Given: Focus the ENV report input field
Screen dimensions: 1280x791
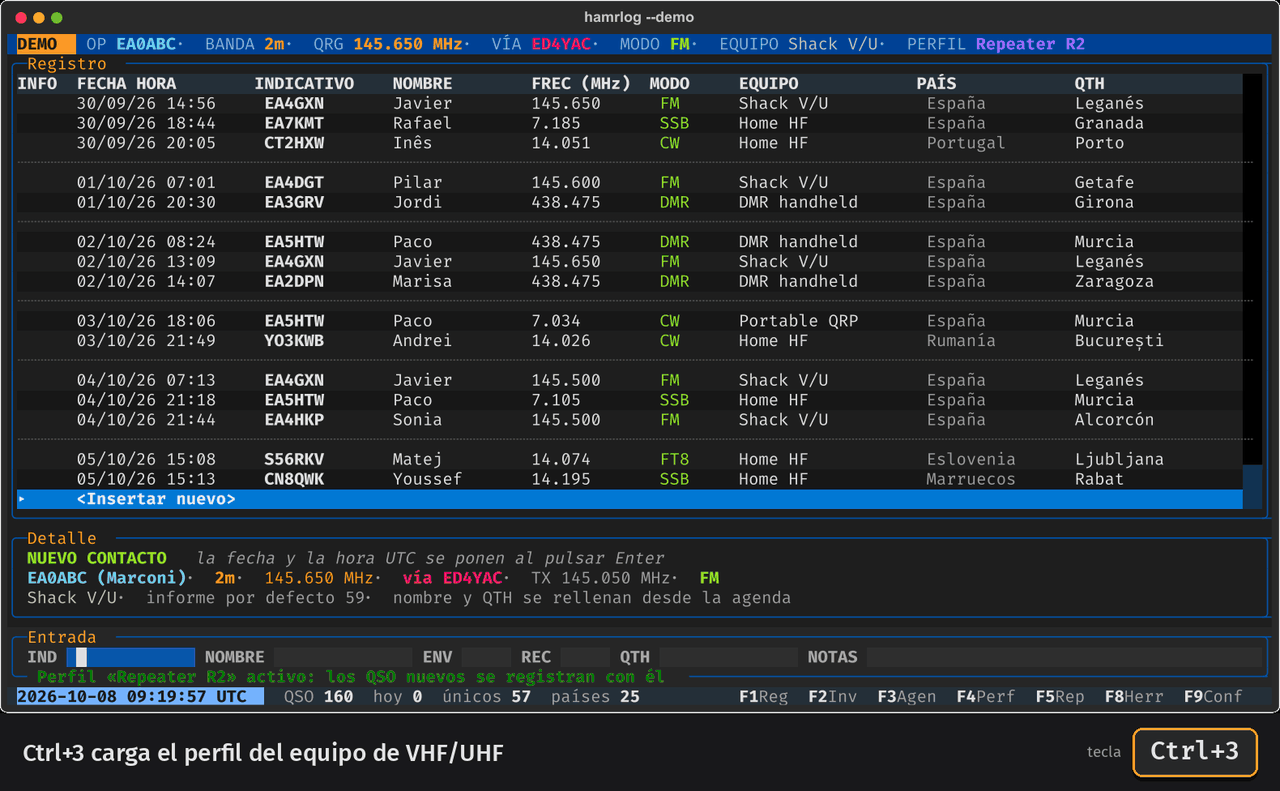Looking at the screenshot, I should pyautogui.click(x=486, y=657).
